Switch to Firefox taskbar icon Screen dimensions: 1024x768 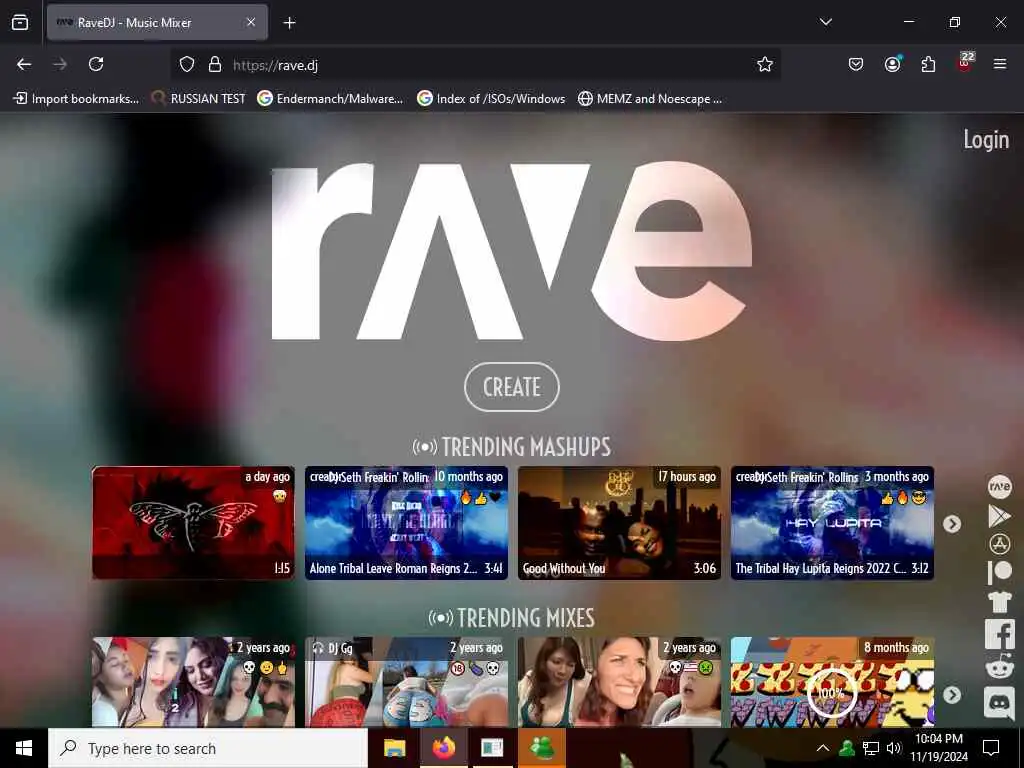443,748
